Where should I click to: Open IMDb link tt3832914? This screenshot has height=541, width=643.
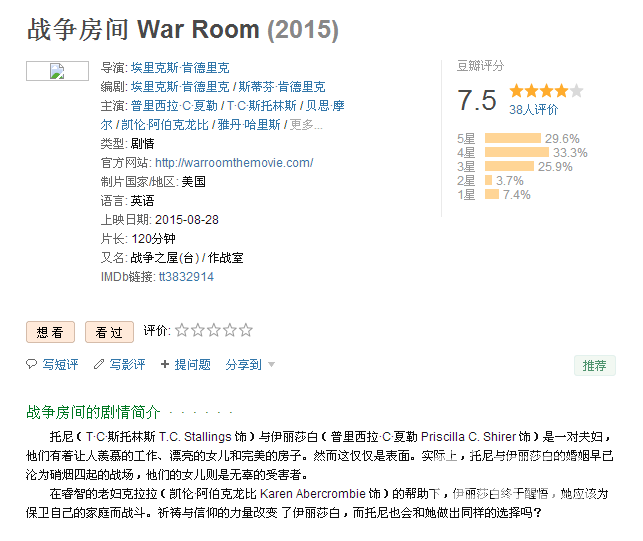186,277
